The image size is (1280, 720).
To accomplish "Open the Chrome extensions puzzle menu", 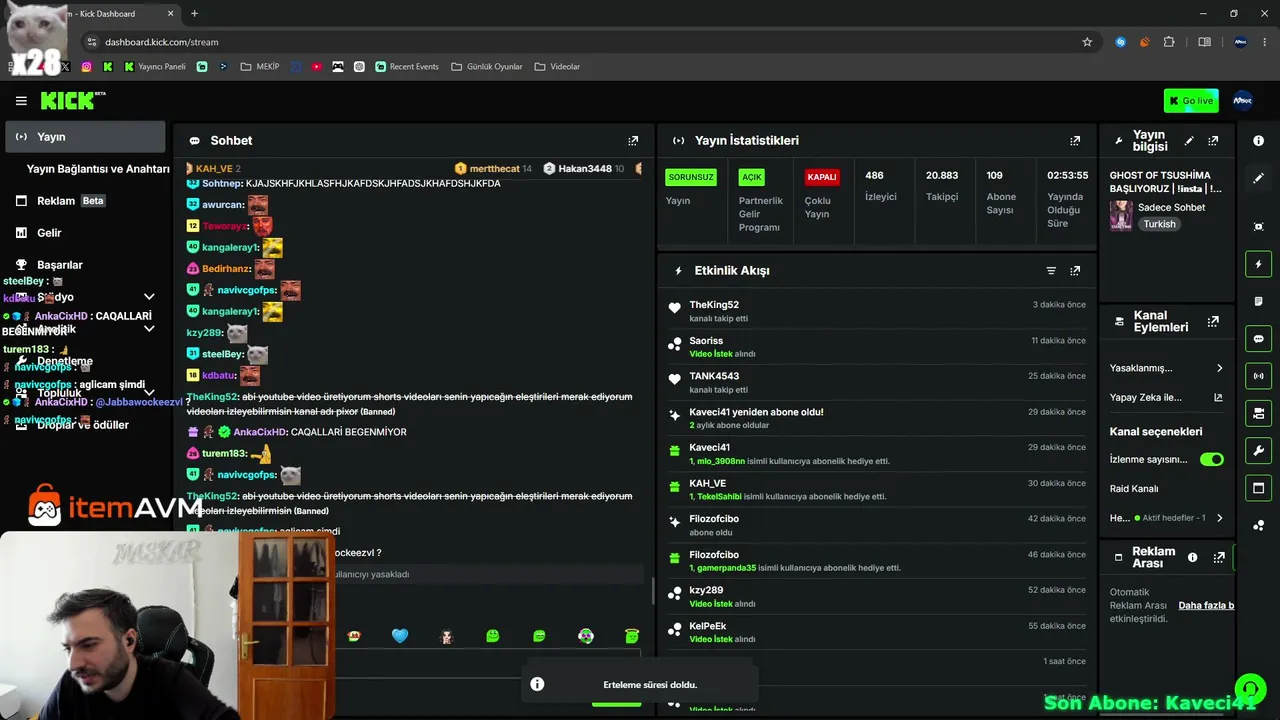I will [x=1169, y=42].
